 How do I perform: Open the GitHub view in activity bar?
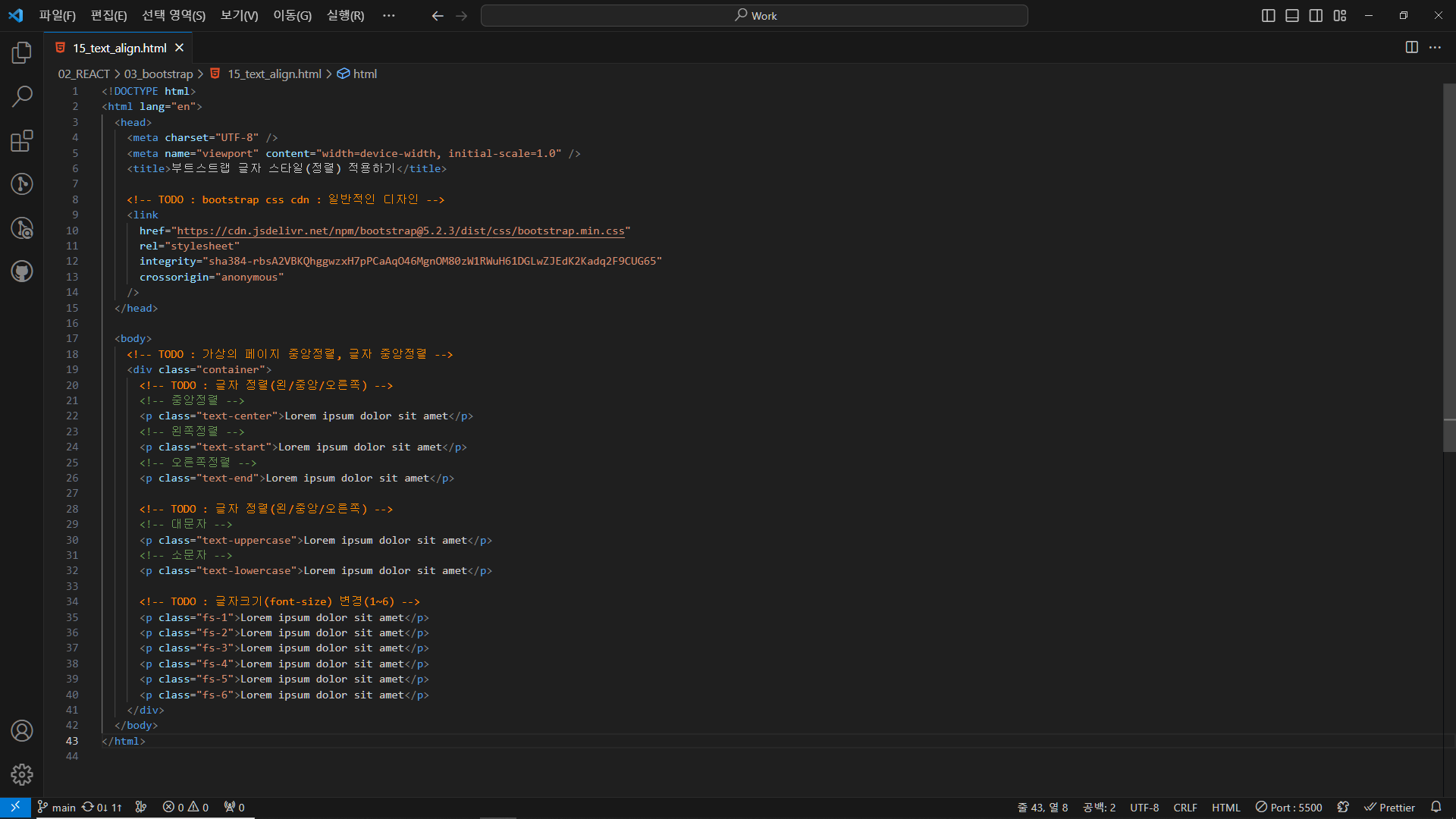point(22,271)
